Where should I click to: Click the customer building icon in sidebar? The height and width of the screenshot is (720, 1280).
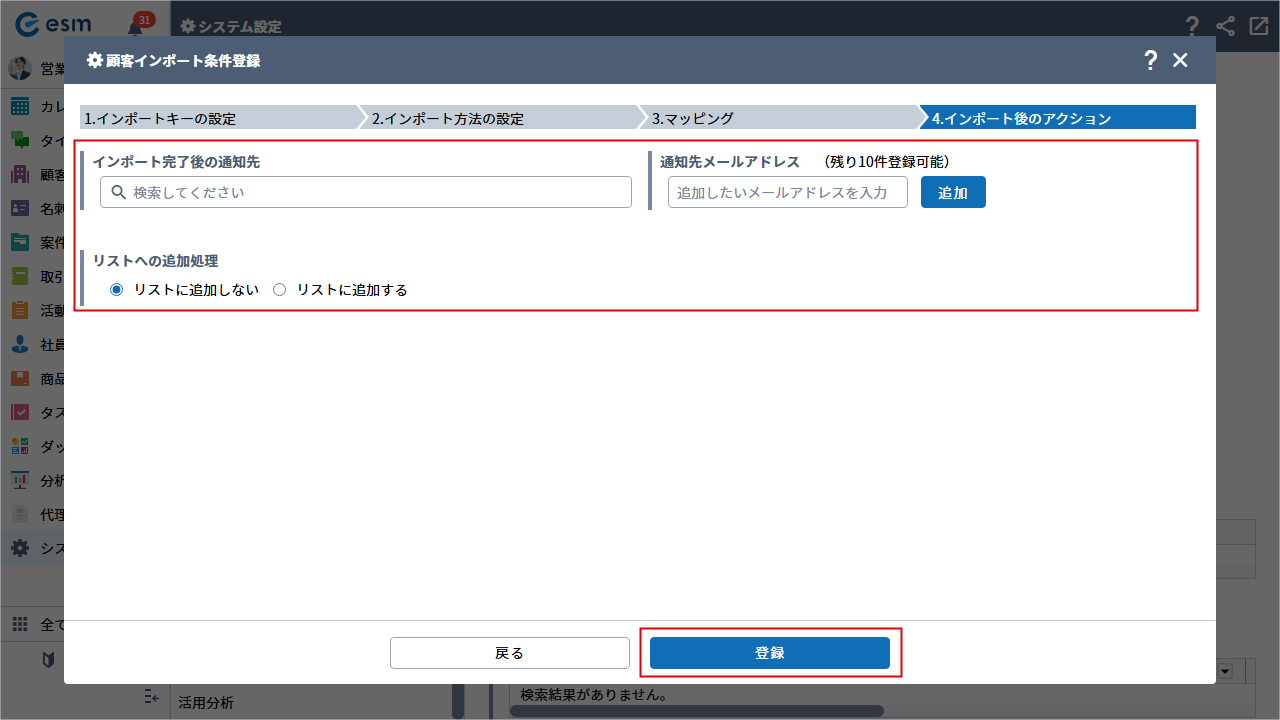click(x=20, y=175)
